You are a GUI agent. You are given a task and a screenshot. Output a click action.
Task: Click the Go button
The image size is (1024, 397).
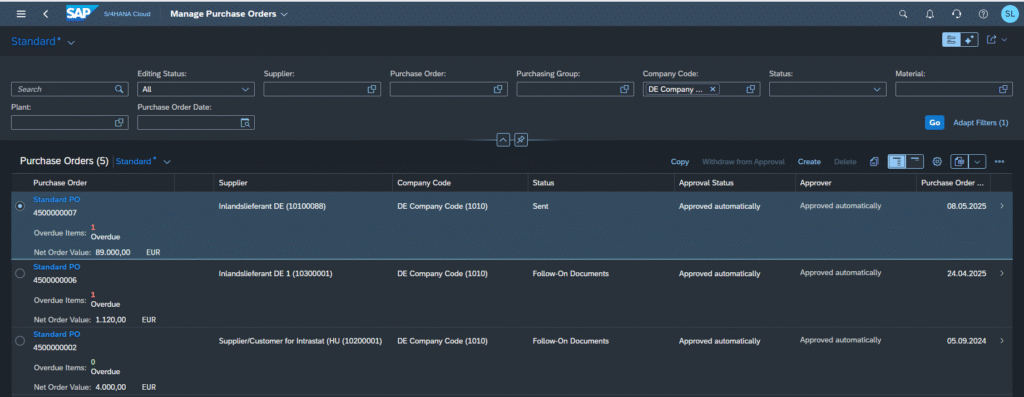935,122
